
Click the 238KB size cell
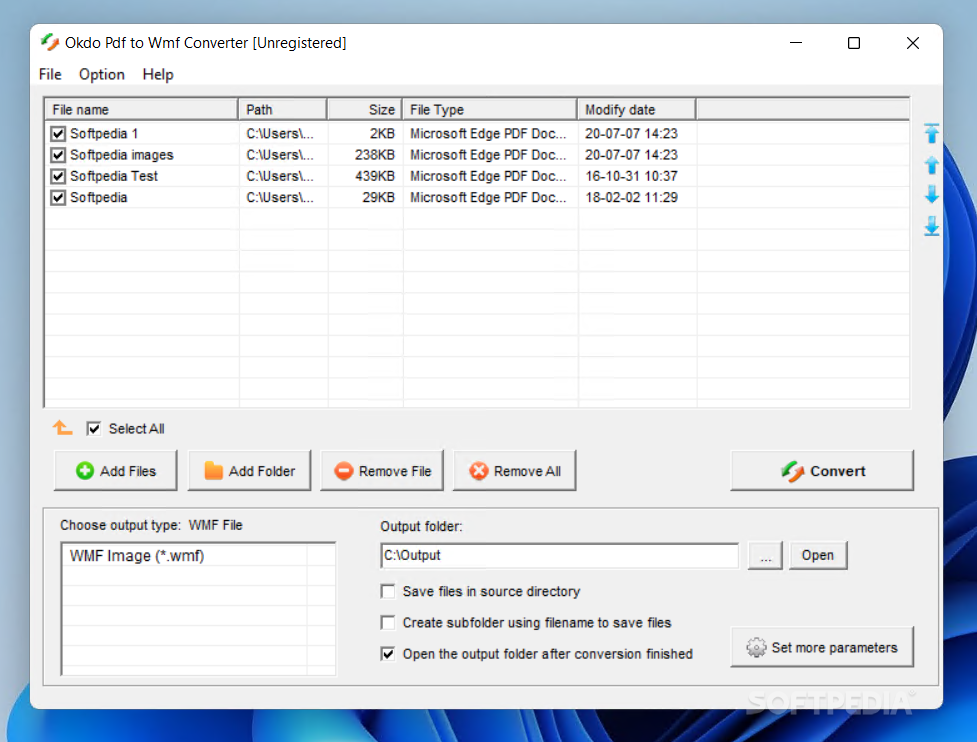[x=375, y=155]
